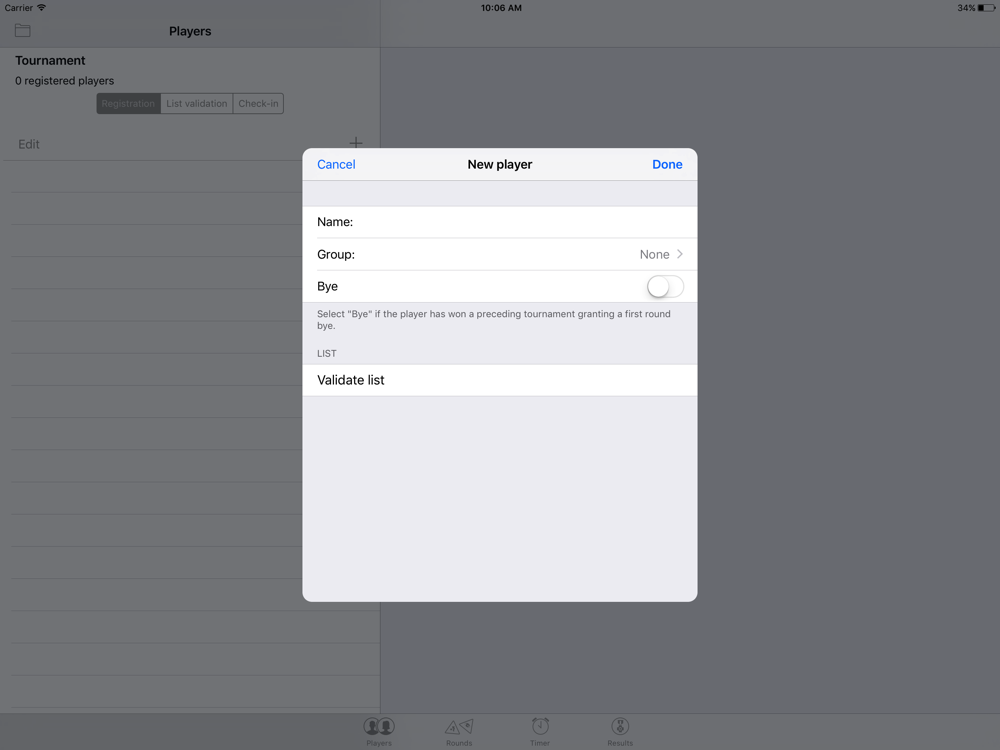
Task: Tap the 10:06 AM clock
Action: click(x=501, y=8)
